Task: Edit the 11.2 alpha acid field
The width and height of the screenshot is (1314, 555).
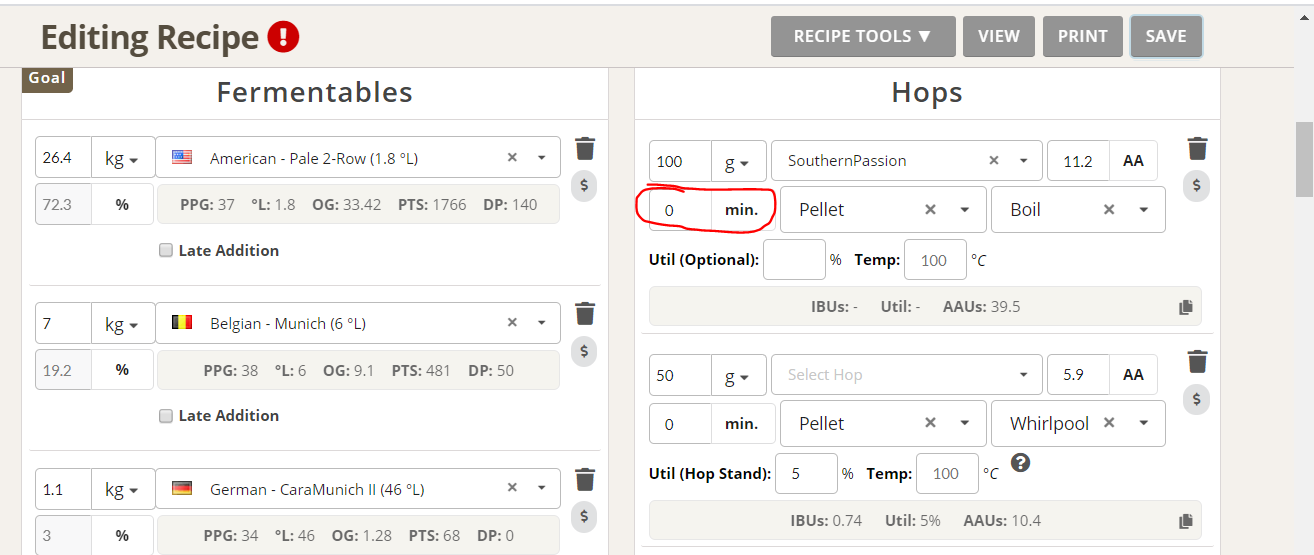Action: coord(1078,161)
